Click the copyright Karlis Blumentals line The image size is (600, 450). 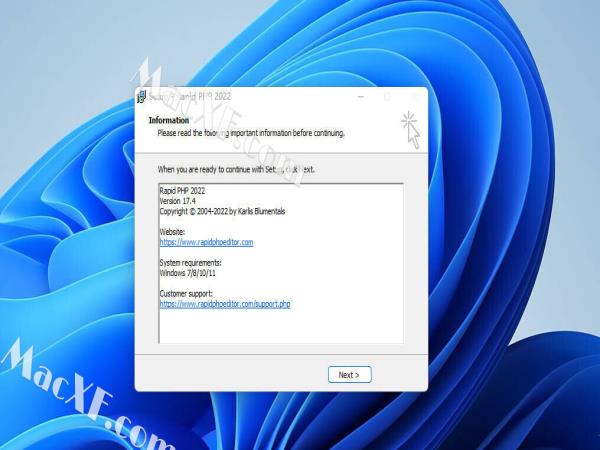coord(222,211)
